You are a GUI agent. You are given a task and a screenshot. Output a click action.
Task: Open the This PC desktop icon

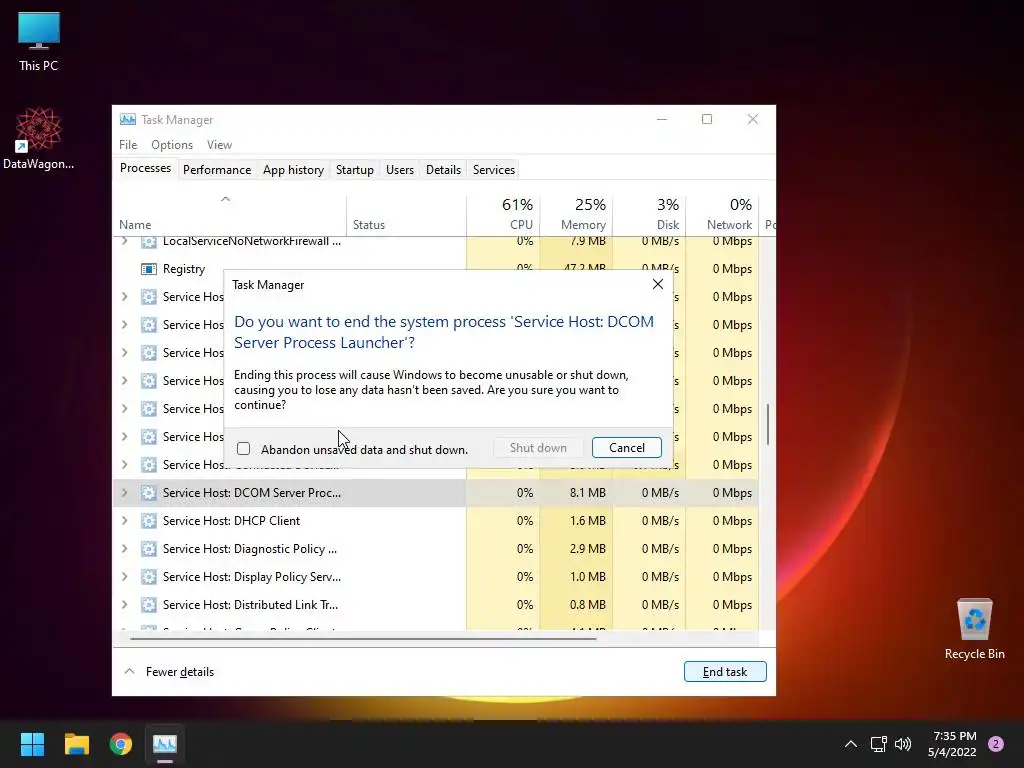39,42
